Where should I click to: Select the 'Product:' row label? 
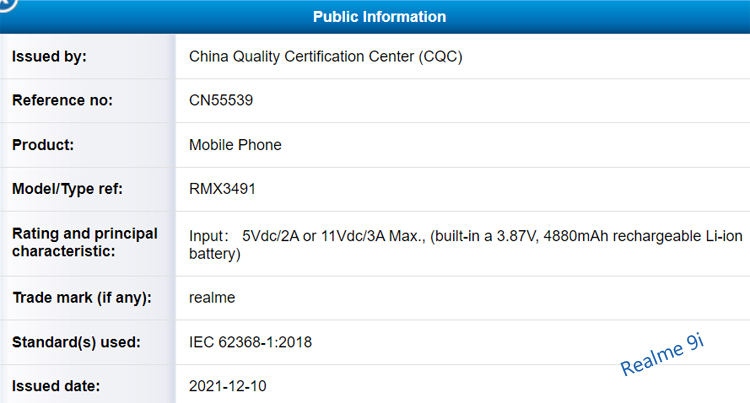[x=45, y=144]
